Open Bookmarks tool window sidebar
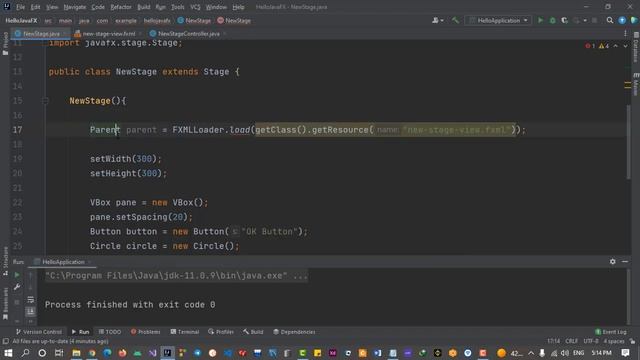 [5, 304]
